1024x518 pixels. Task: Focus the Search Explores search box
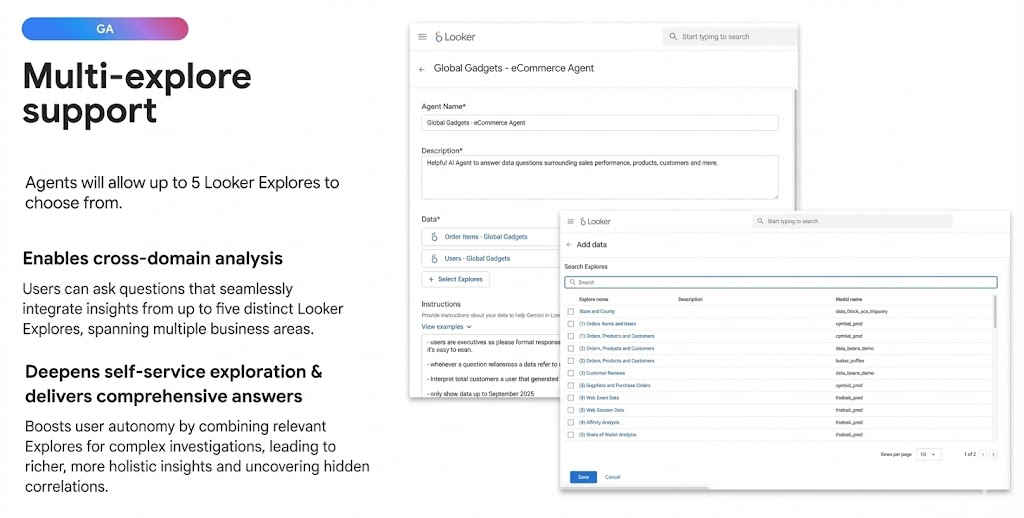(780, 282)
